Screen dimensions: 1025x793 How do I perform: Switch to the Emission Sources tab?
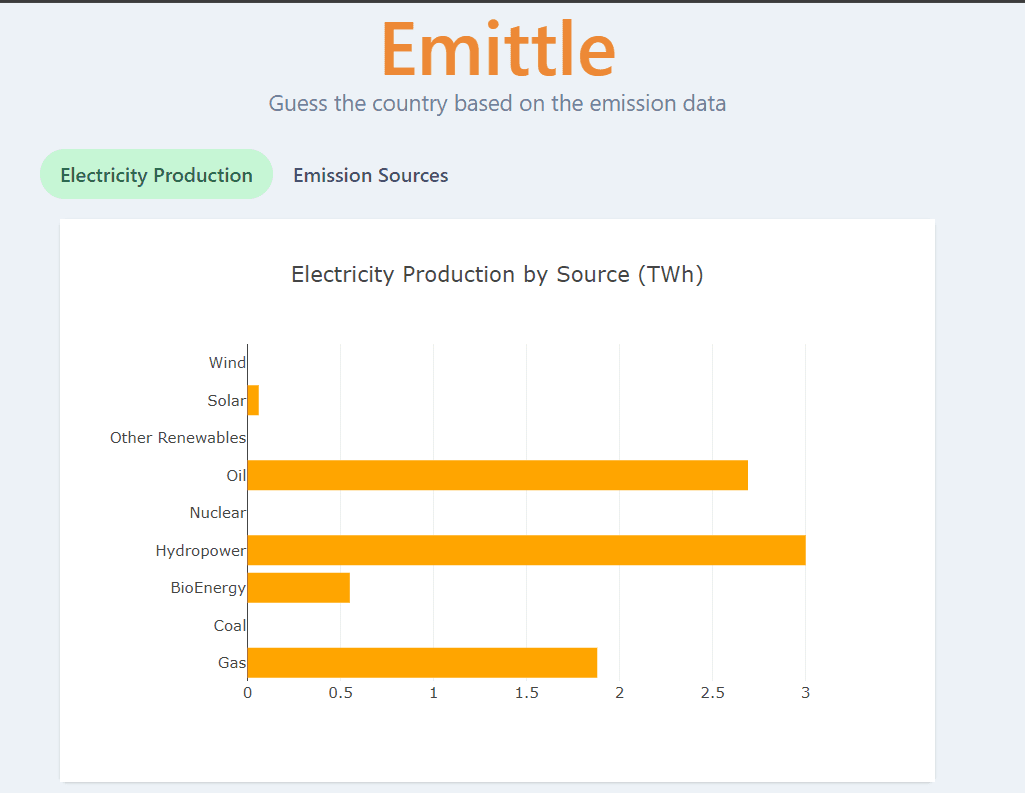tap(370, 175)
